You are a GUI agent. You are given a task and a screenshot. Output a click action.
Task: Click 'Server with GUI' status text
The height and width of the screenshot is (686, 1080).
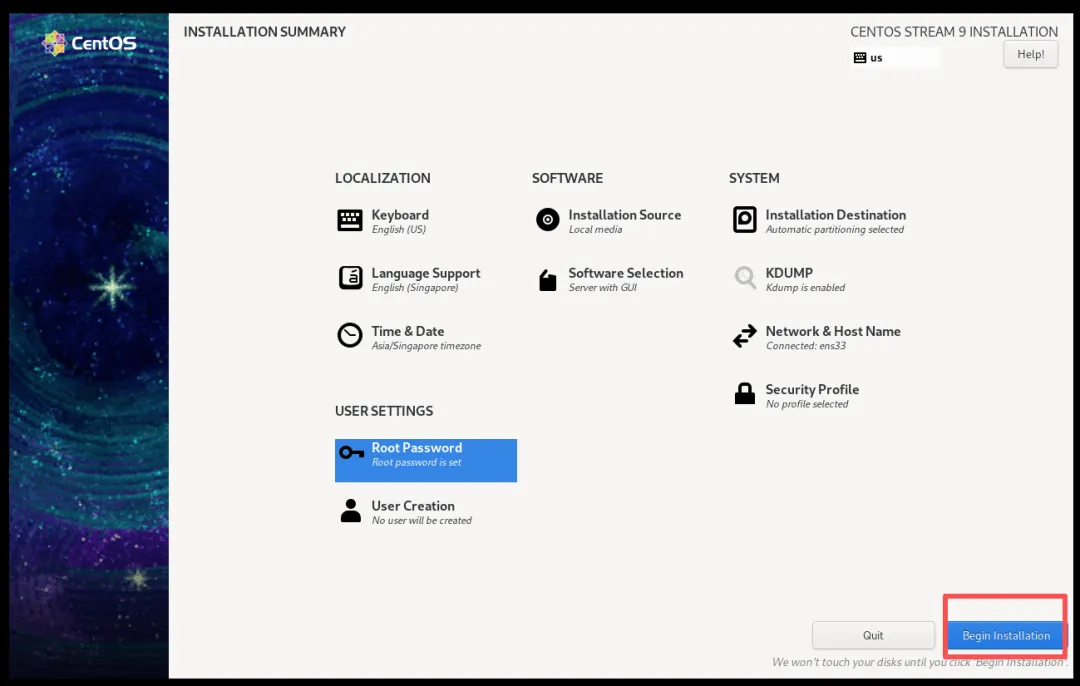click(x=603, y=288)
